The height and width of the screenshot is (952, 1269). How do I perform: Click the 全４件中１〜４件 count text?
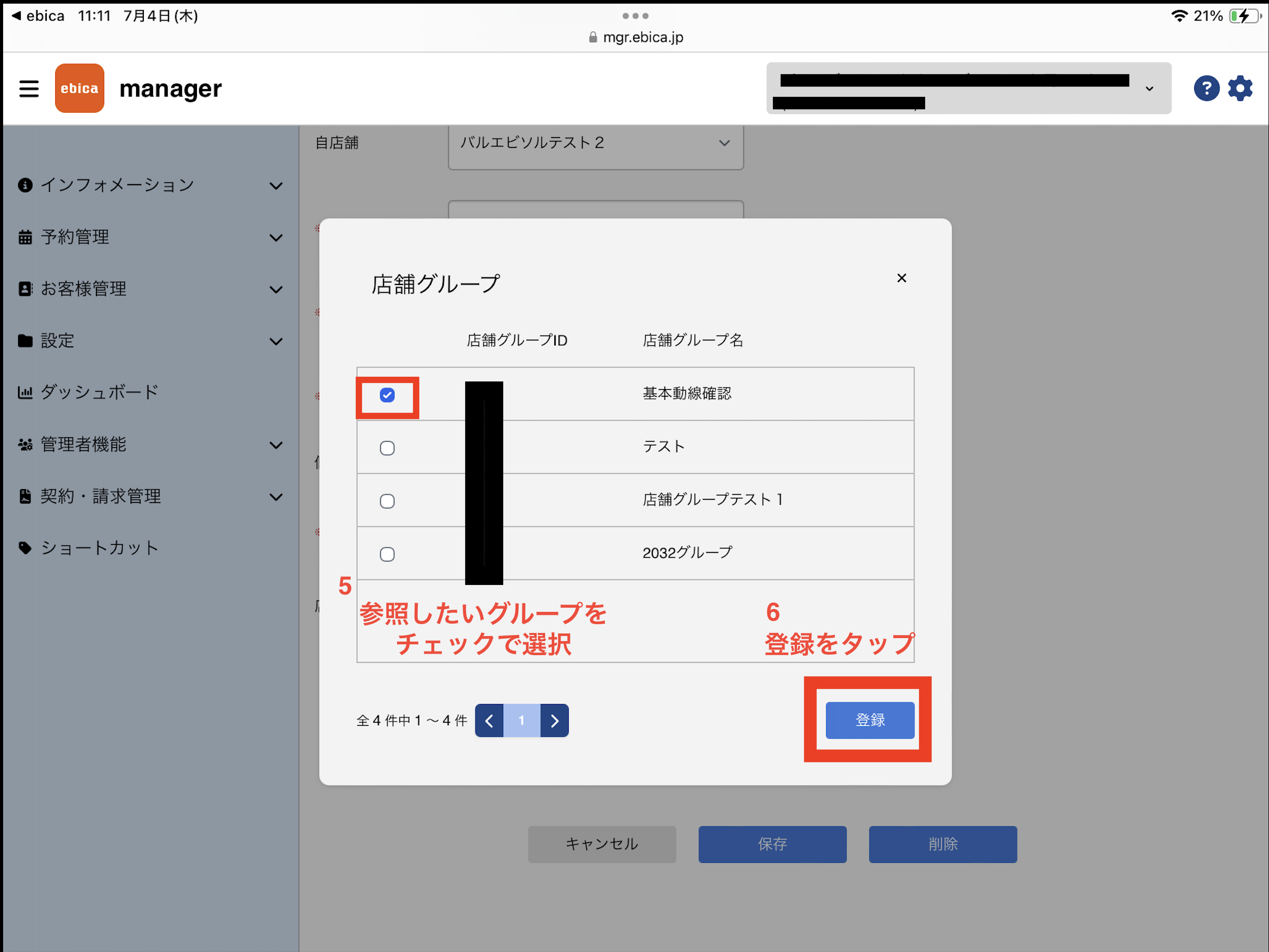[412, 721]
